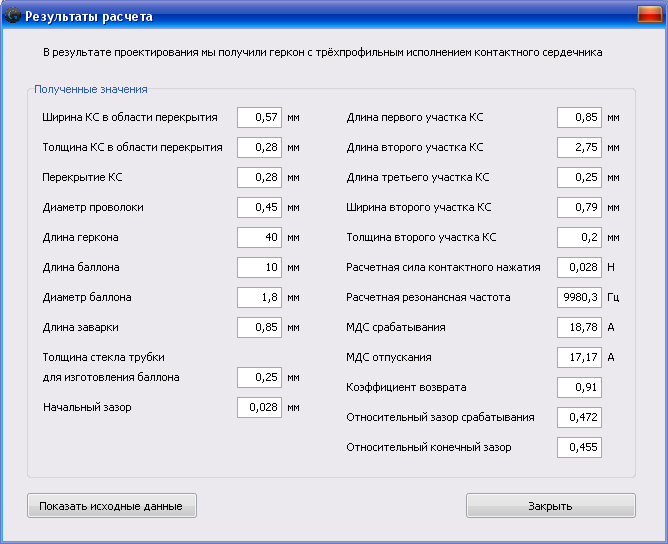Click the label Диаметр баллона
The image size is (668, 544).
87,297
